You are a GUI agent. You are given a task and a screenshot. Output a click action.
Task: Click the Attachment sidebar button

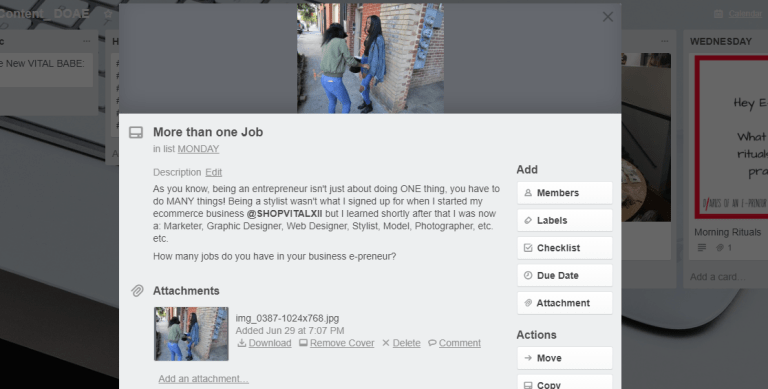tap(565, 303)
